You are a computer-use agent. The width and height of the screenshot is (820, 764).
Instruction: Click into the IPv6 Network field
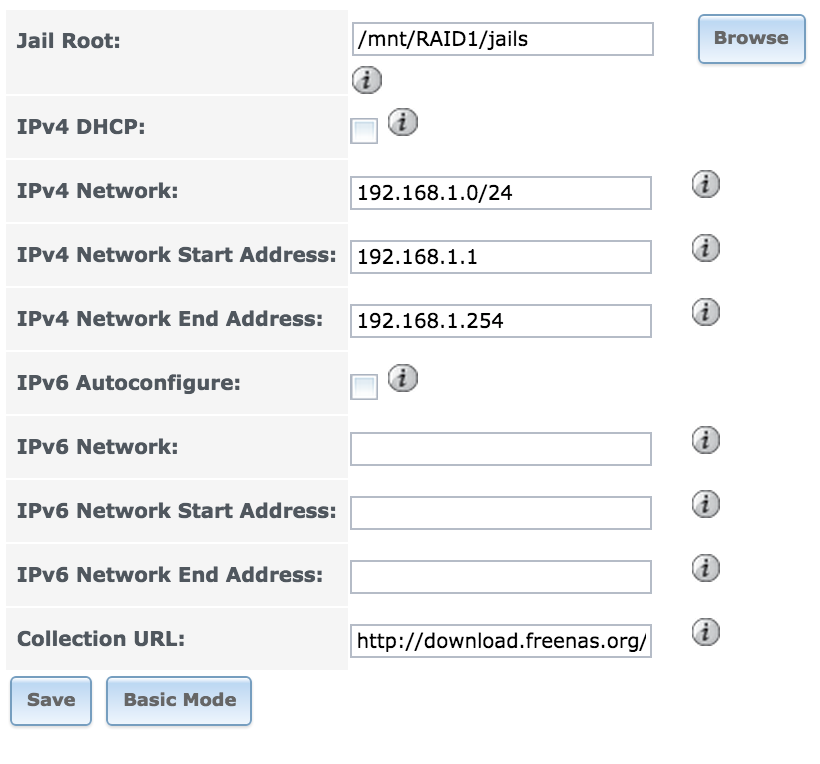[501, 449]
